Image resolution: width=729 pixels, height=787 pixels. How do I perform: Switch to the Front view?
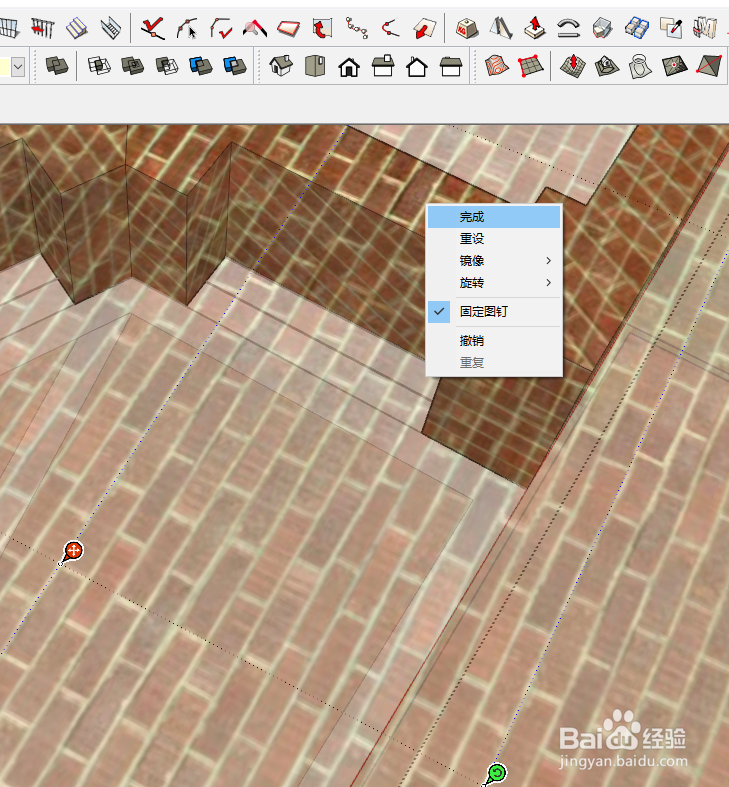349,67
